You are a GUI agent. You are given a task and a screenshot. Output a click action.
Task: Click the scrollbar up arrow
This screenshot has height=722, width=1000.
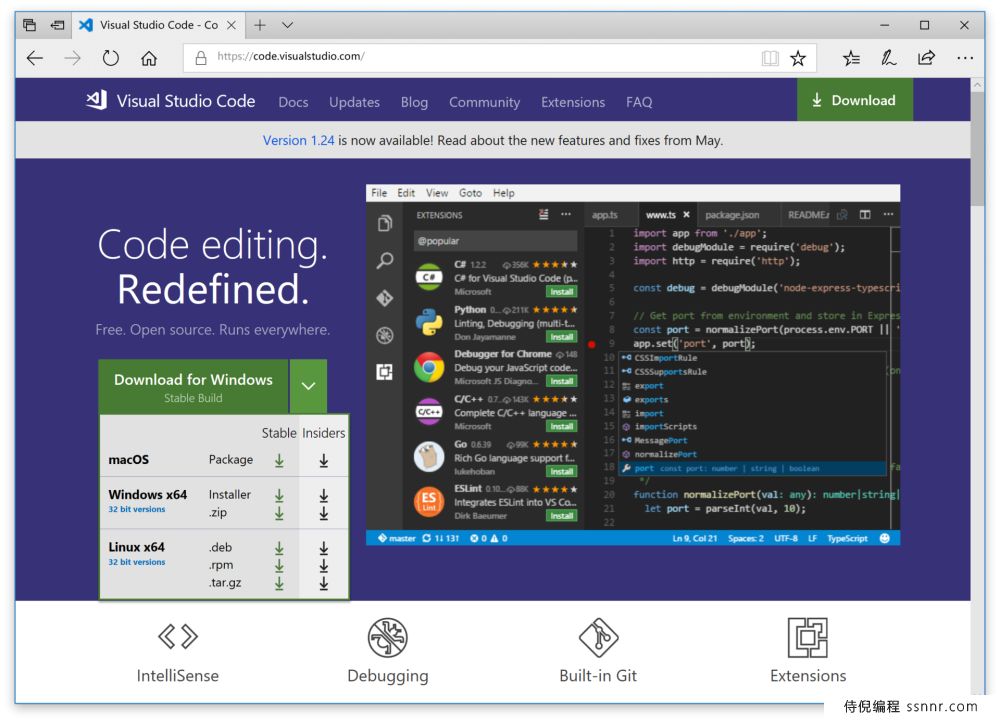(x=978, y=85)
